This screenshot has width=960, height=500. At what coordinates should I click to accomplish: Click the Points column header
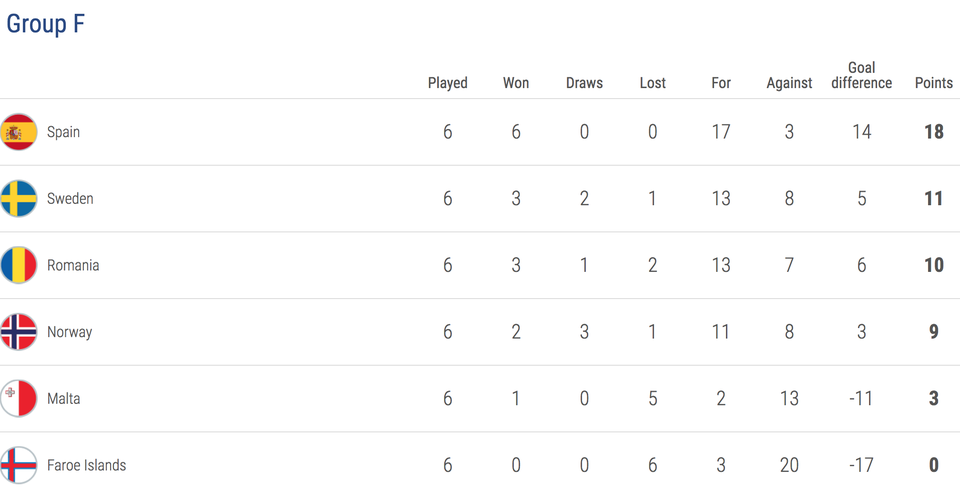[934, 83]
